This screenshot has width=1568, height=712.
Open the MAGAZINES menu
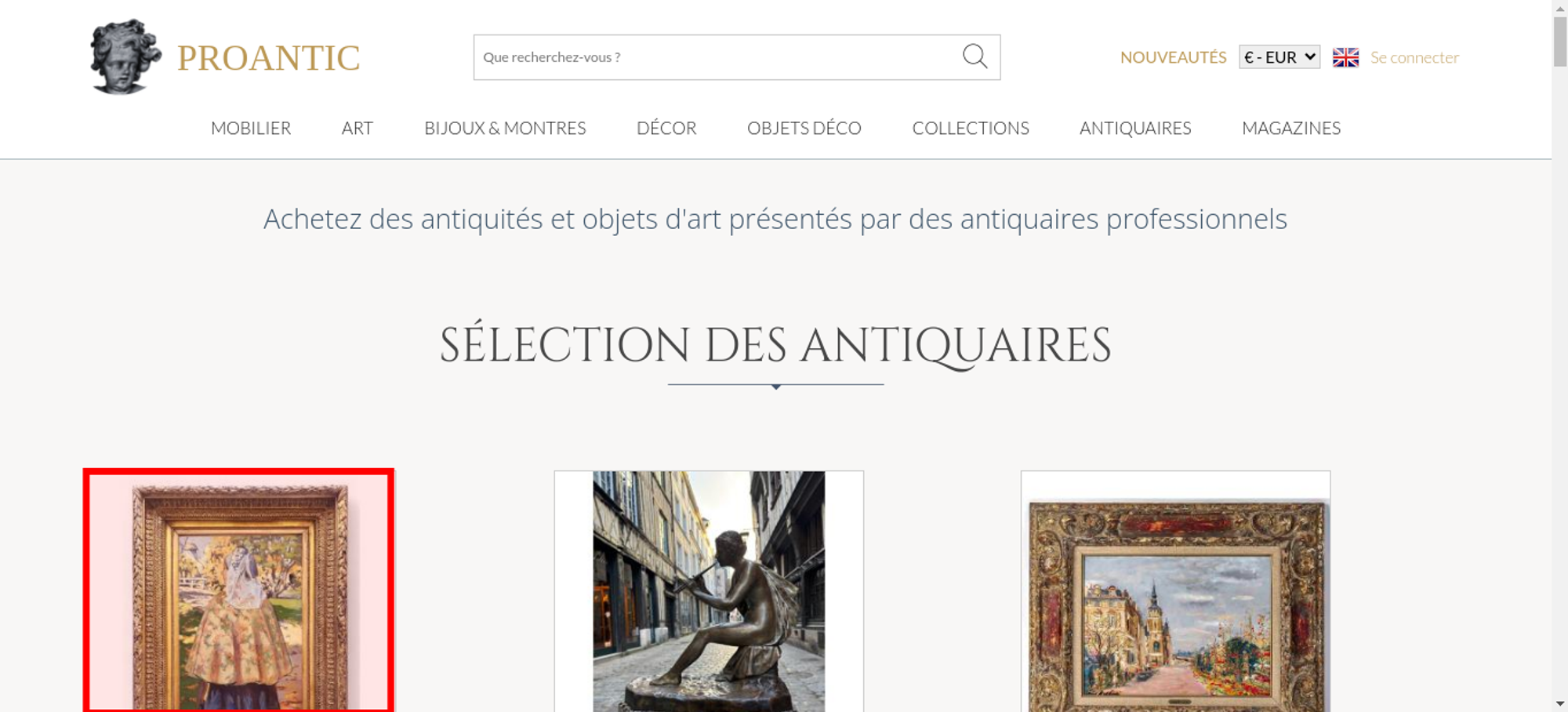pos(1290,128)
